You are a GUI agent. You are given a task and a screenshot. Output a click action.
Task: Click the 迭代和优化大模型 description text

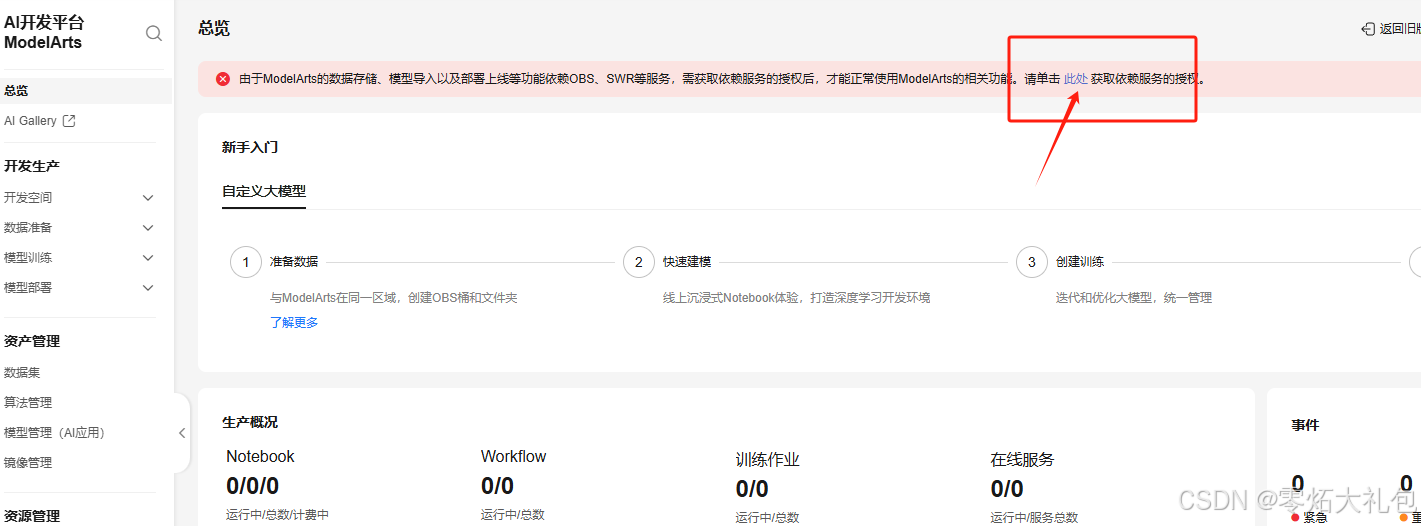1134,298
